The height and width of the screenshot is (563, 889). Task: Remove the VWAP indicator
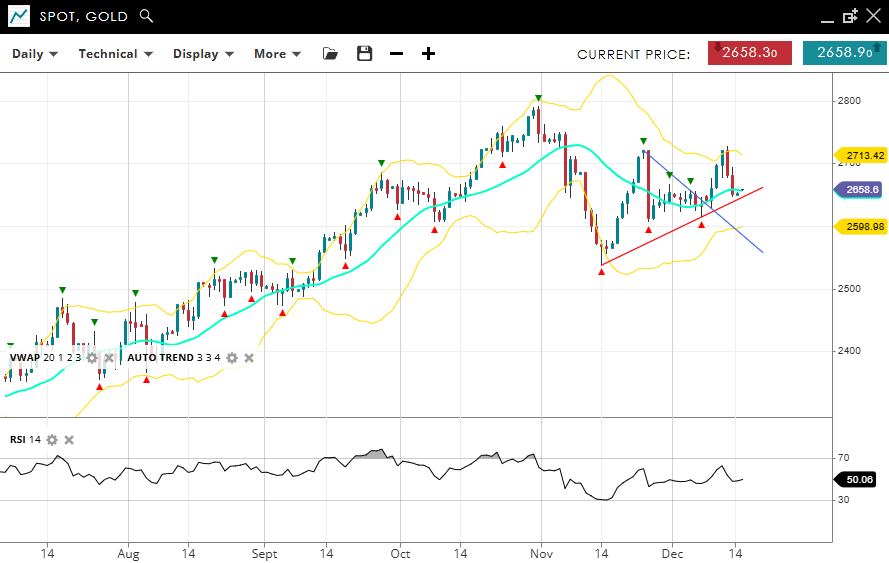coord(109,358)
